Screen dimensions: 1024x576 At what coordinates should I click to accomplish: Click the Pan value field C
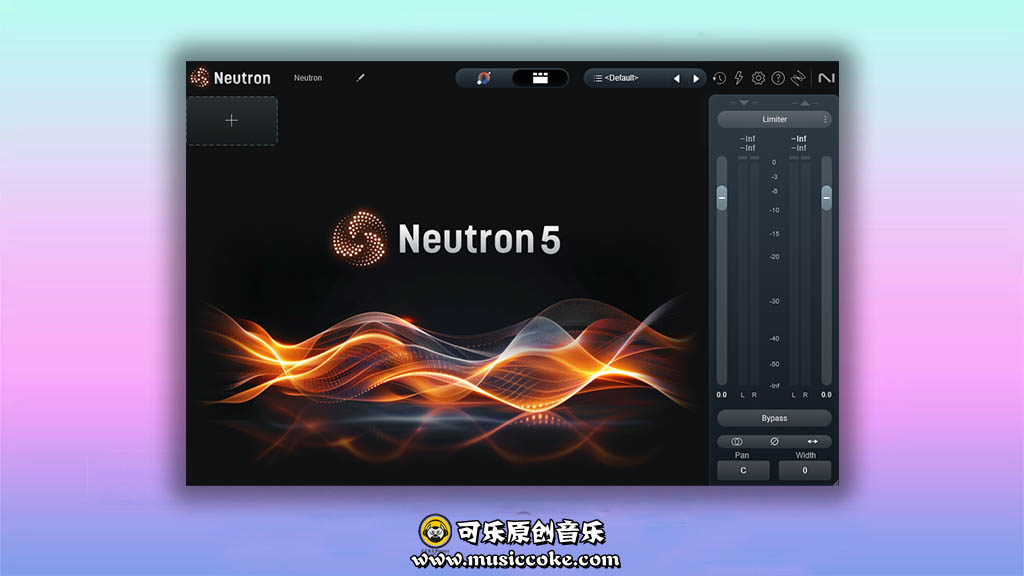coord(743,470)
